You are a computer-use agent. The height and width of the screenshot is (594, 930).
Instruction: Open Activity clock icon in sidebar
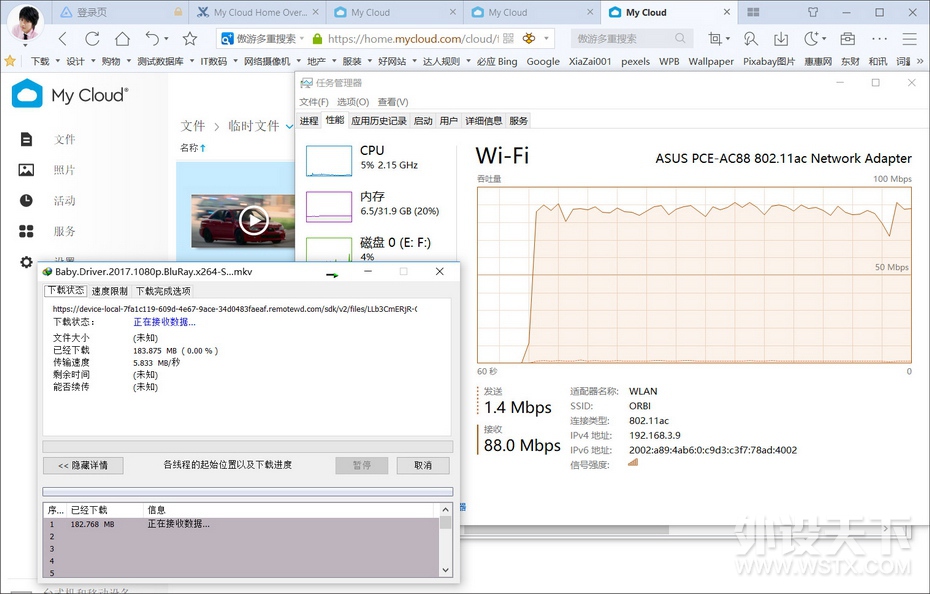click(26, 201)
